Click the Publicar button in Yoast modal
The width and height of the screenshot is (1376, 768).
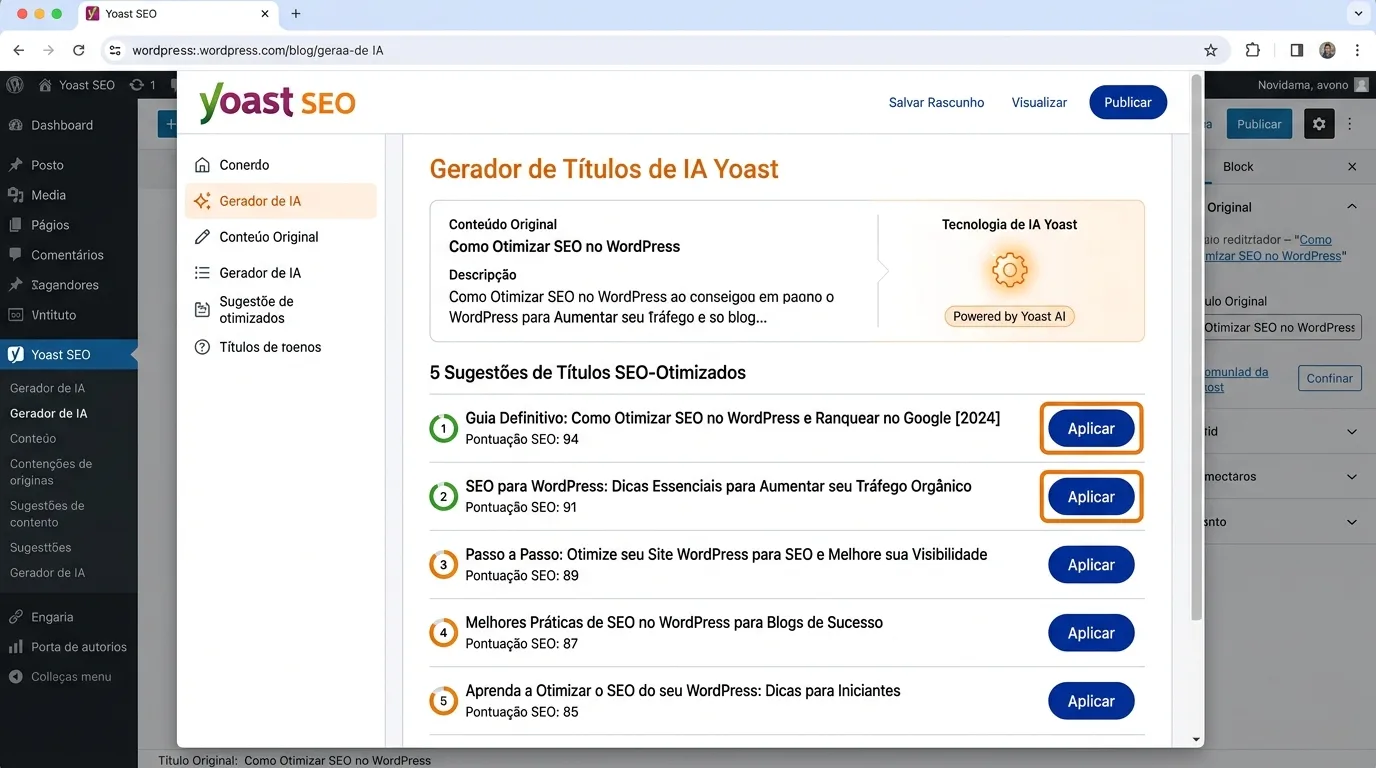[x=1128, y=102]
